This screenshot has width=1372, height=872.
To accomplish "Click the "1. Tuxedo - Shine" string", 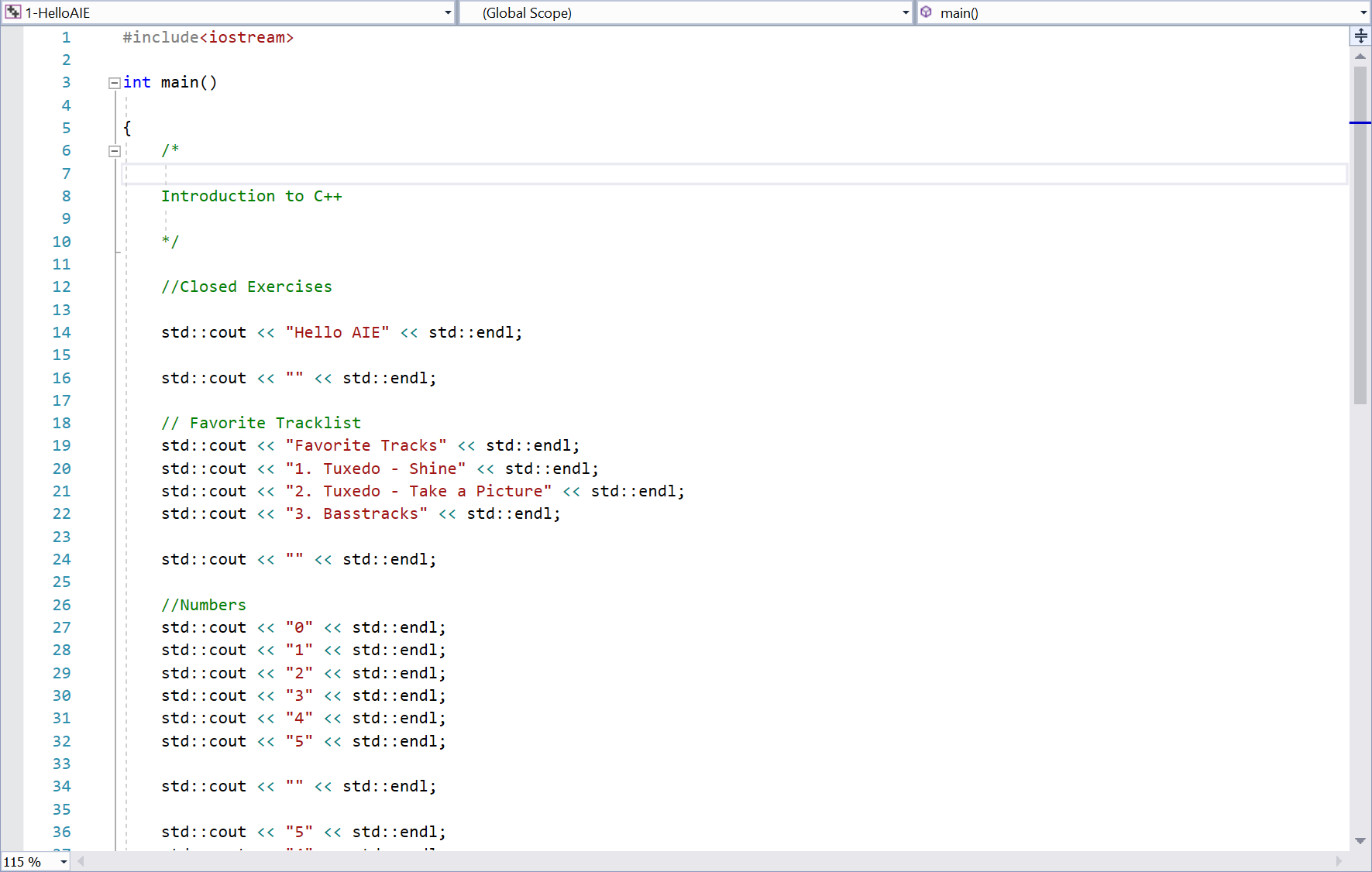I will [x=376, y=469].
